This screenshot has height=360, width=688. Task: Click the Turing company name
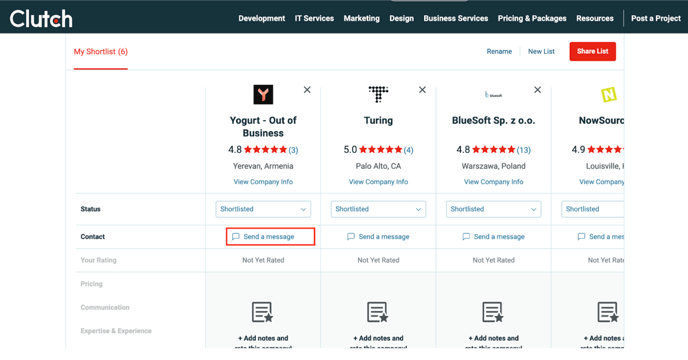(378, 120)
